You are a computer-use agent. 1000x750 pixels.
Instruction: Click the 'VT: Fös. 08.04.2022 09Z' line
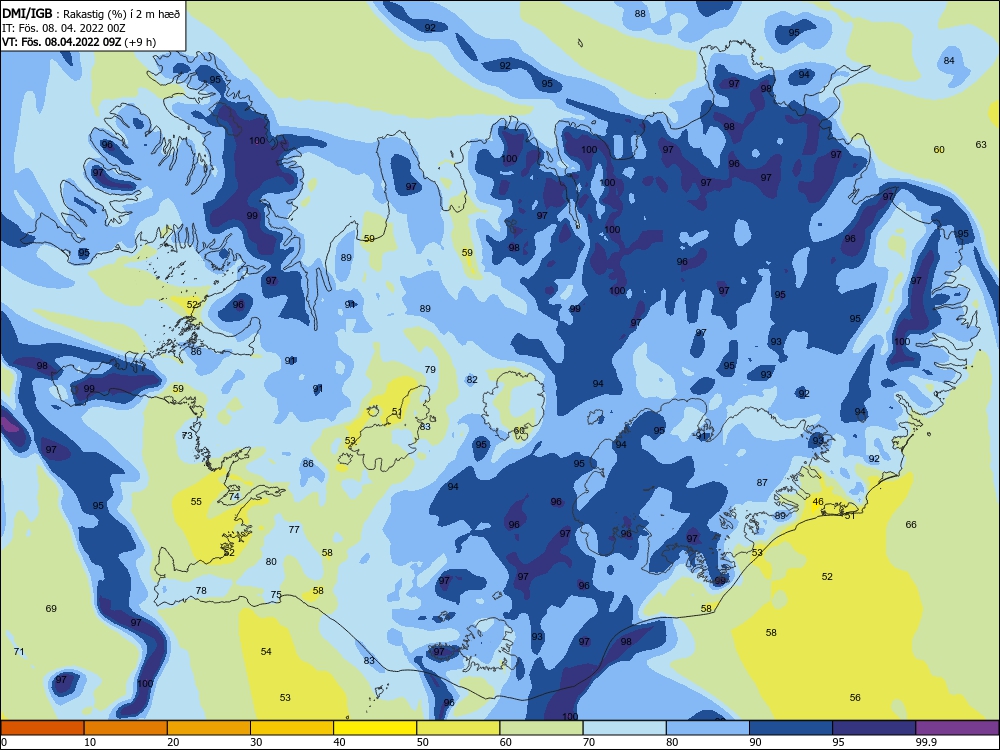point(64,42)
